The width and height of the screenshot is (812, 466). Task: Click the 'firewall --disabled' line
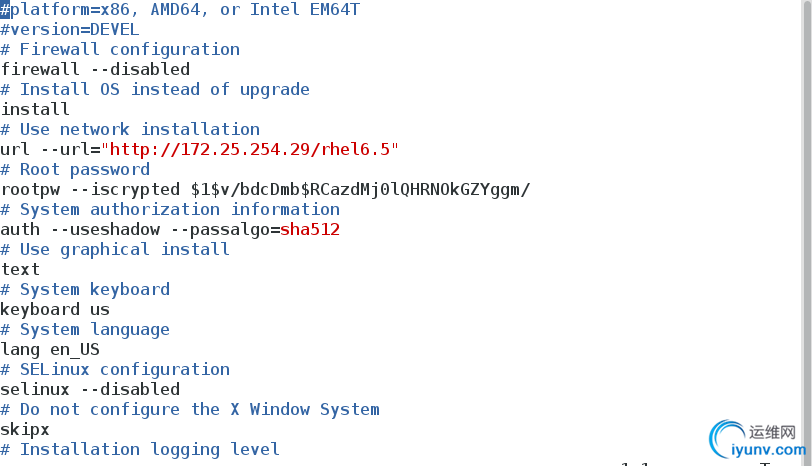pos(95,70)
